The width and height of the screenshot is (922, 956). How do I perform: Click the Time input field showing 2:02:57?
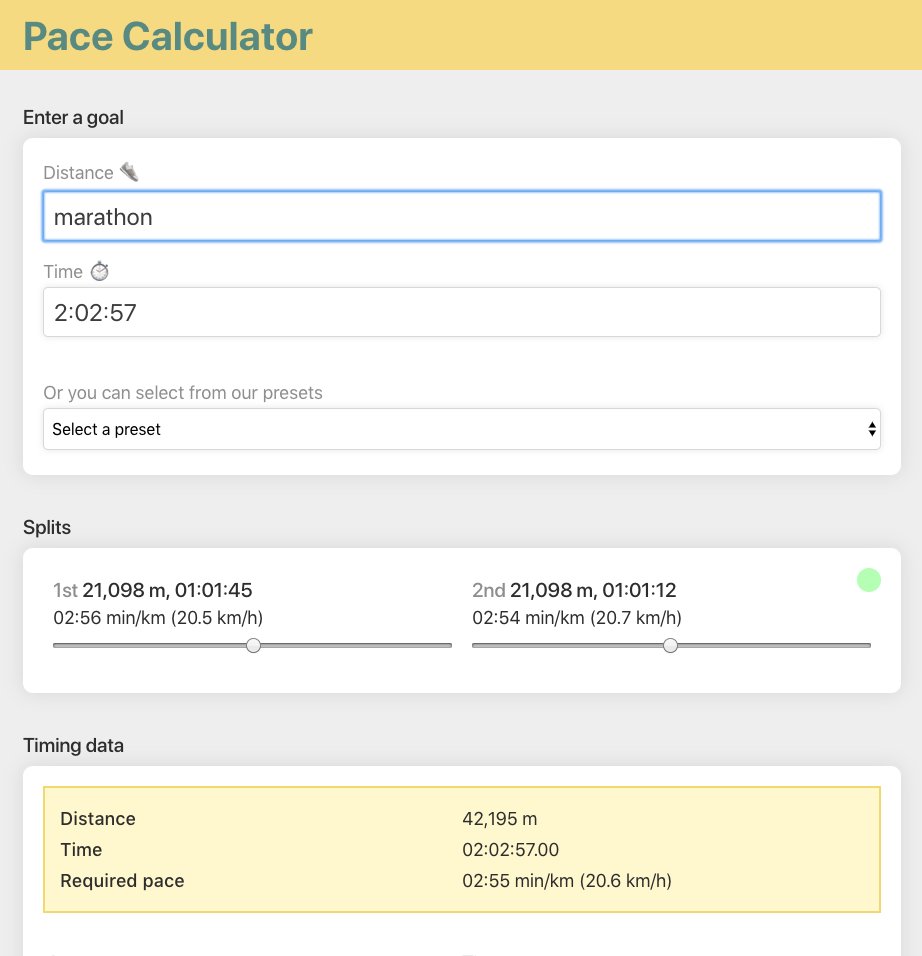pos(462,312)
